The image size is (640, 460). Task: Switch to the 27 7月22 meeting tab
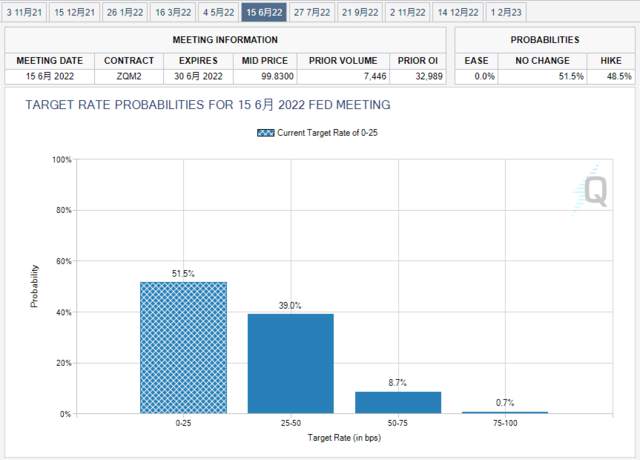point(312,12)
